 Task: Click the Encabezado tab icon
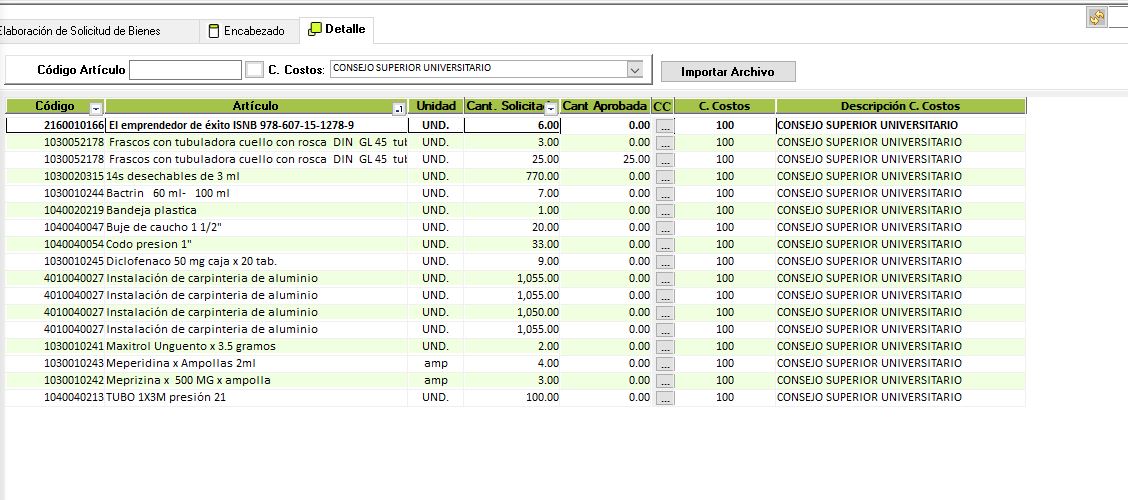click(213, 31)
